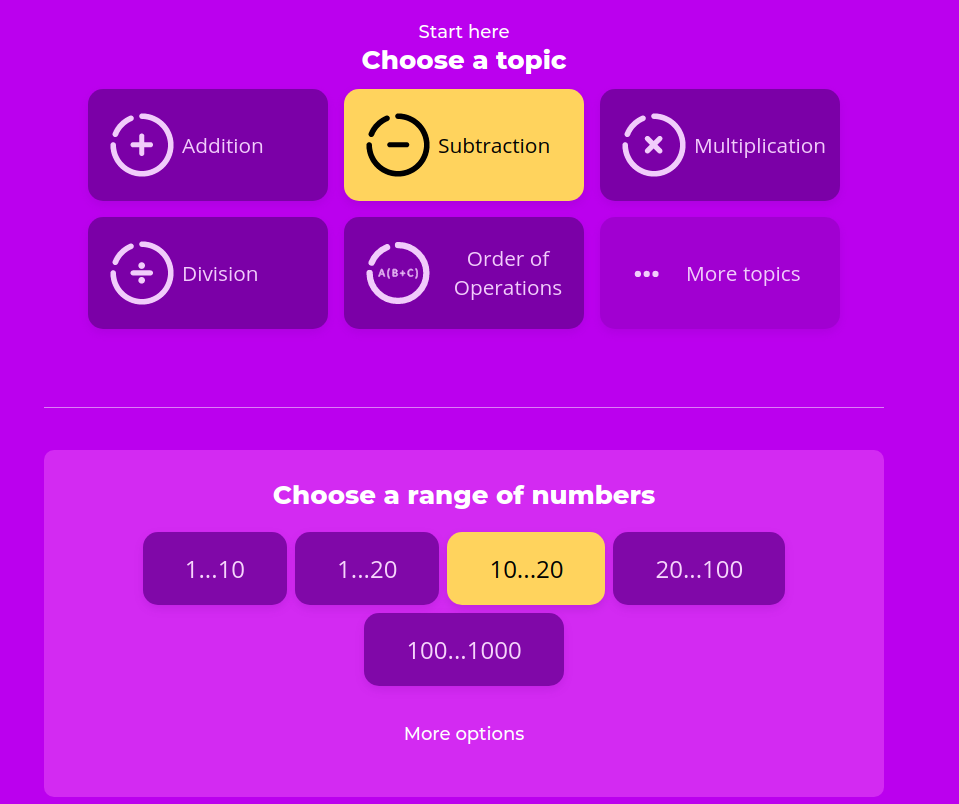959x804 pixels.
Task: Click the A(B+C) Order of Operations icon
Action: 397,272
